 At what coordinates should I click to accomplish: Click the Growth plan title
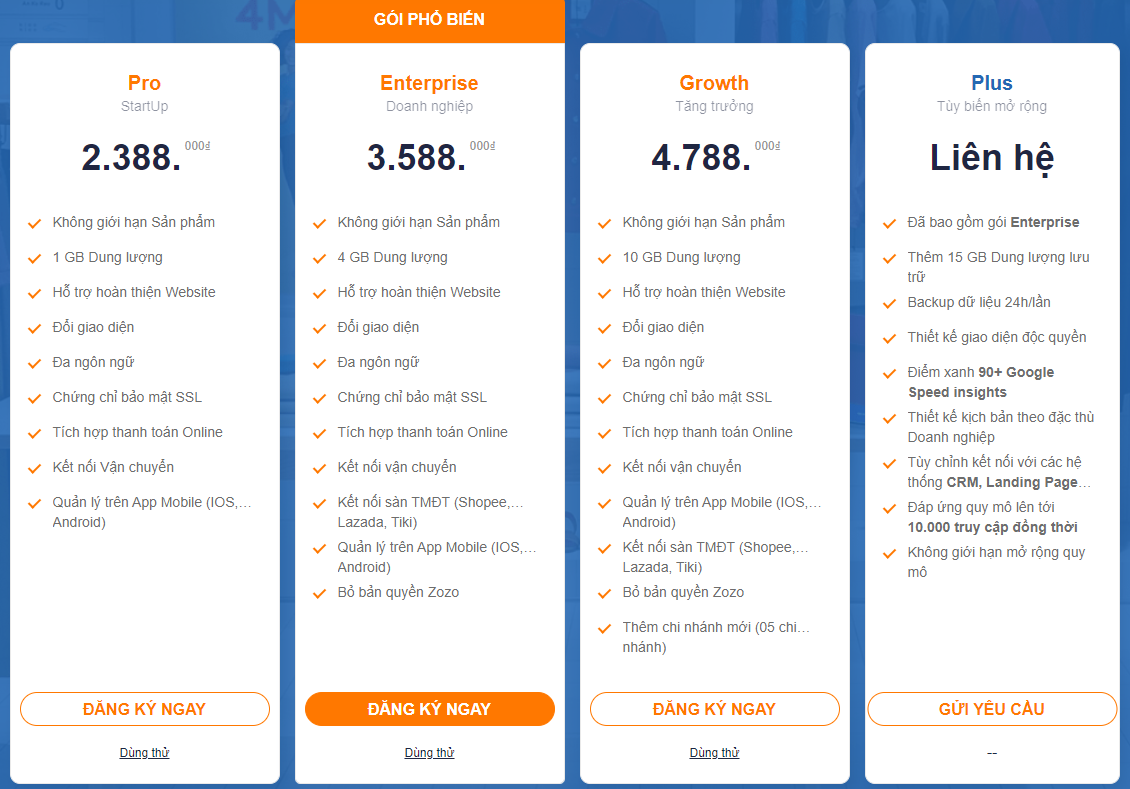click(714, 83)
